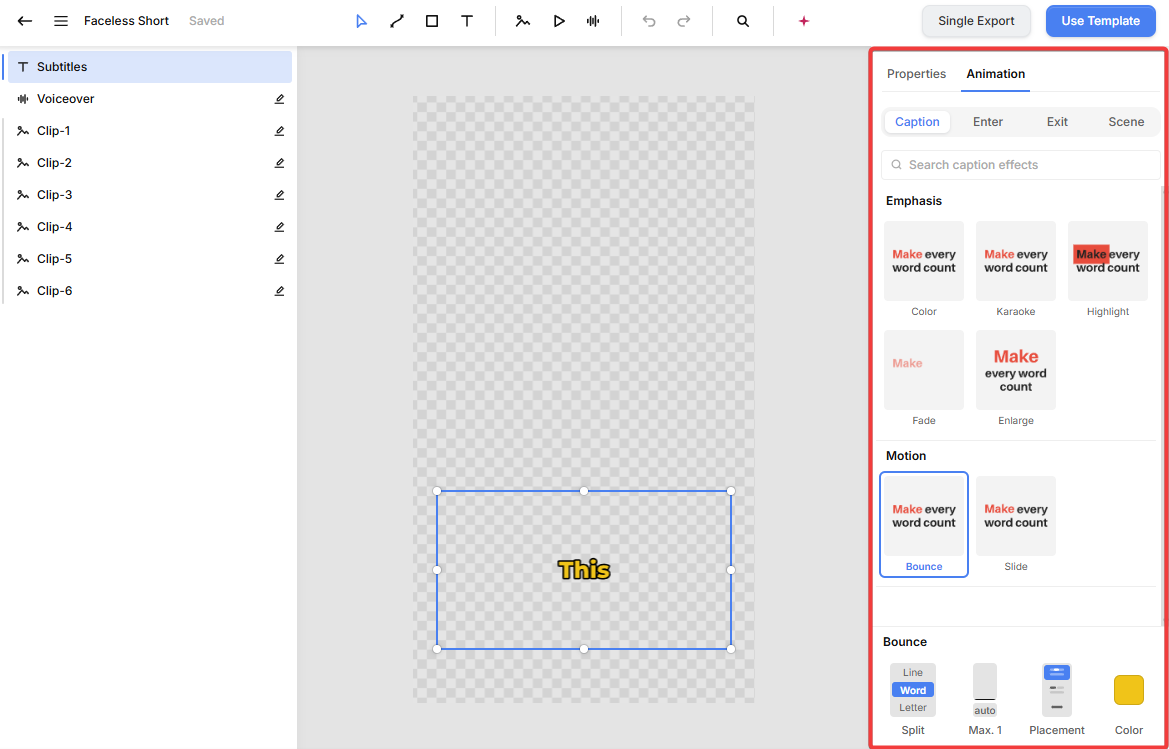The width and height of the screenshot is (1169, 749).
Task: Click the back arrow icon
Action: point(25,21)
